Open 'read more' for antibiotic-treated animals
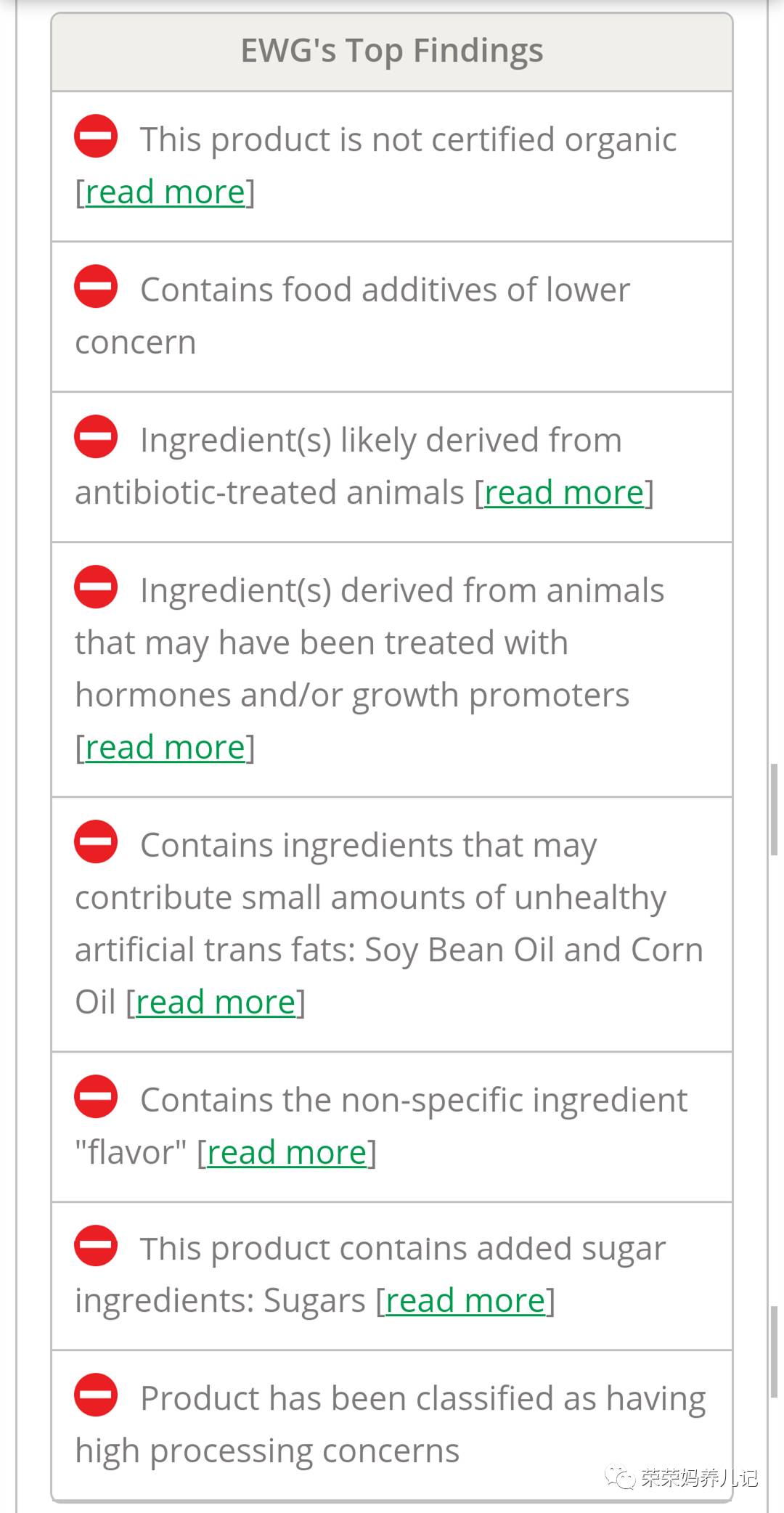The width and height of the screenshot is (784, 1513). (x=564, y=493)
